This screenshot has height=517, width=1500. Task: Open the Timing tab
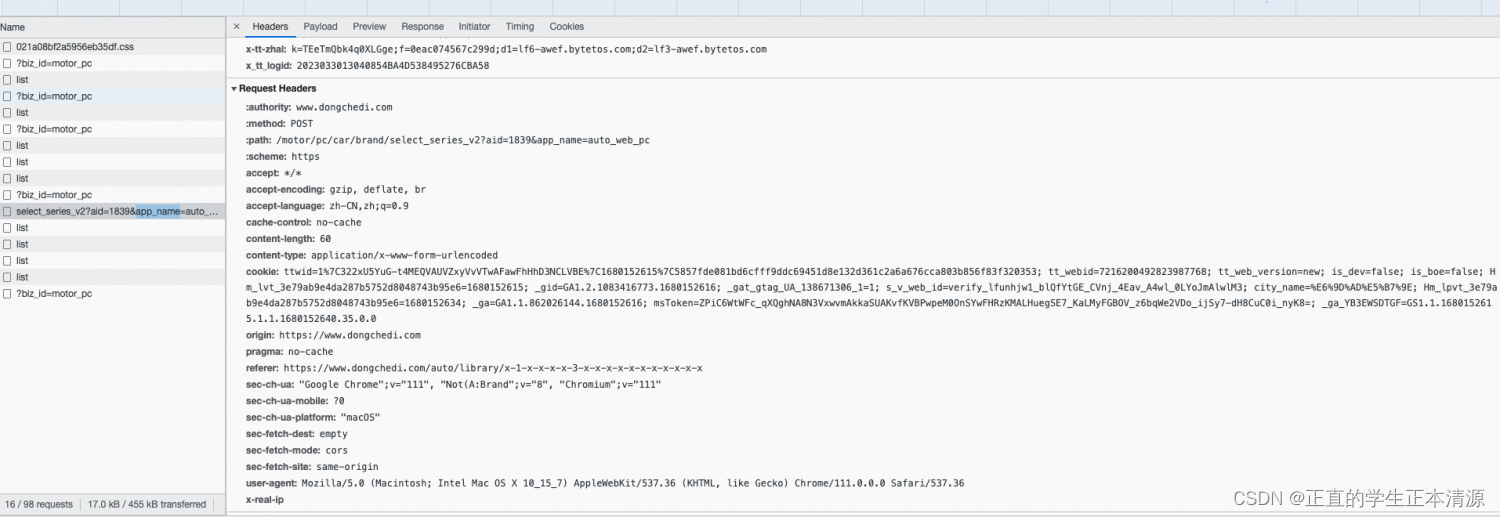[x=519, y=27]
